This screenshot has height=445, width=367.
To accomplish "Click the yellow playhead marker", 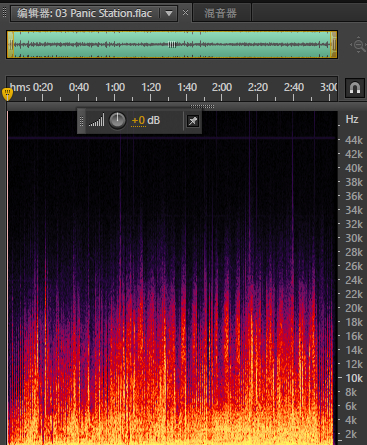I will pyautogui.click(x=7, y=94).
